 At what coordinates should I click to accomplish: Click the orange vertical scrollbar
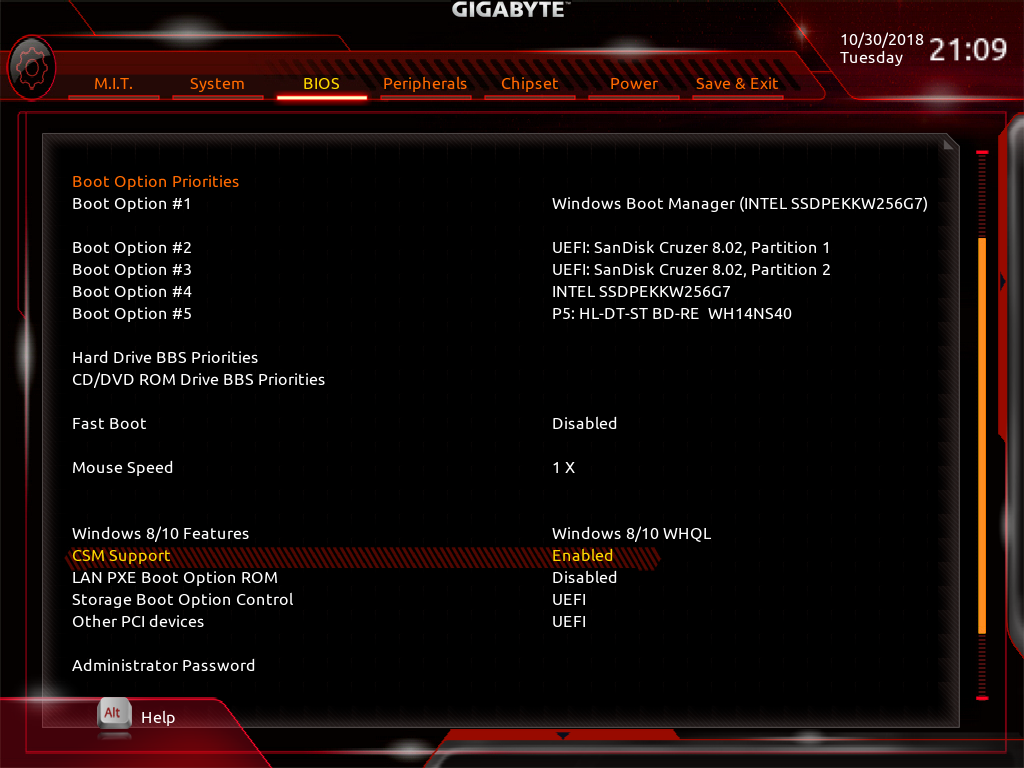(982, 436)
